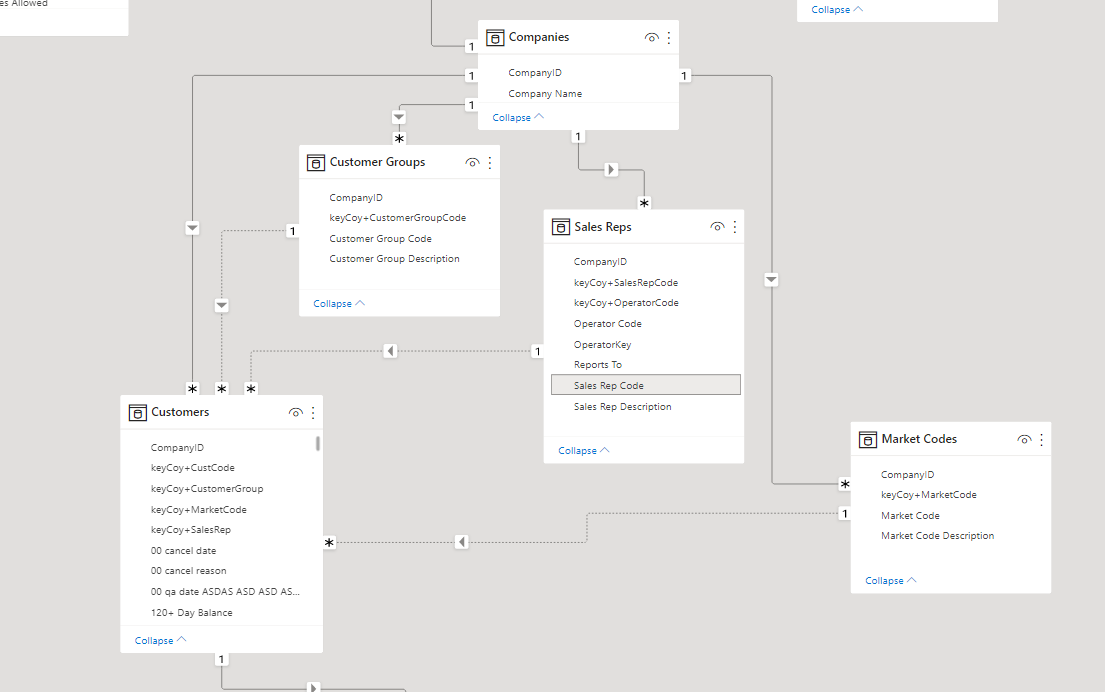The height and width of the screenshot is (692, 1105).
Task: Select the Sales Rep Code field
Action: (646, 385)
